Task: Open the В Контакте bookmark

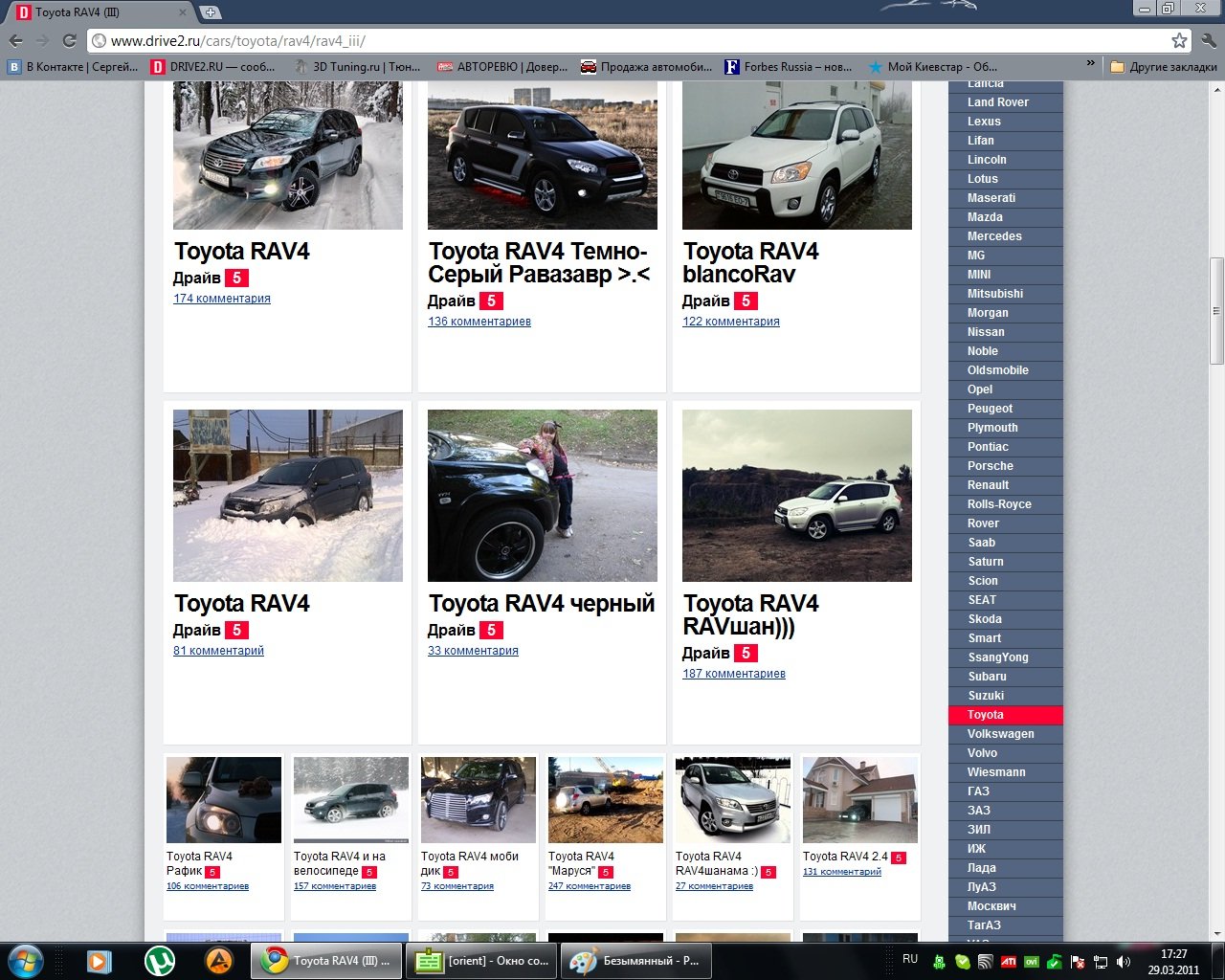Action: pyautogui.click(x=73, y=67)
